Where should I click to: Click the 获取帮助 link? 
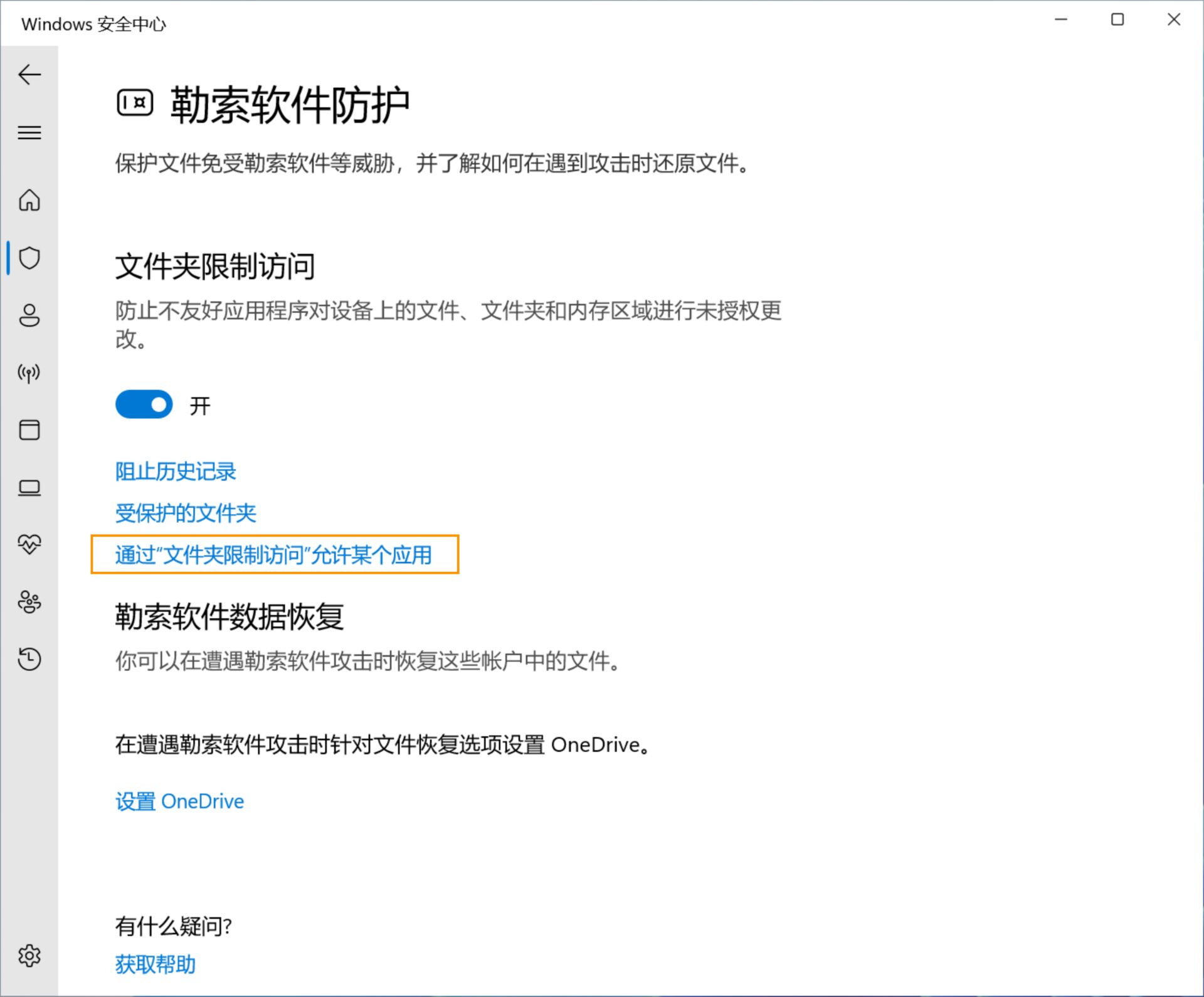156,964
